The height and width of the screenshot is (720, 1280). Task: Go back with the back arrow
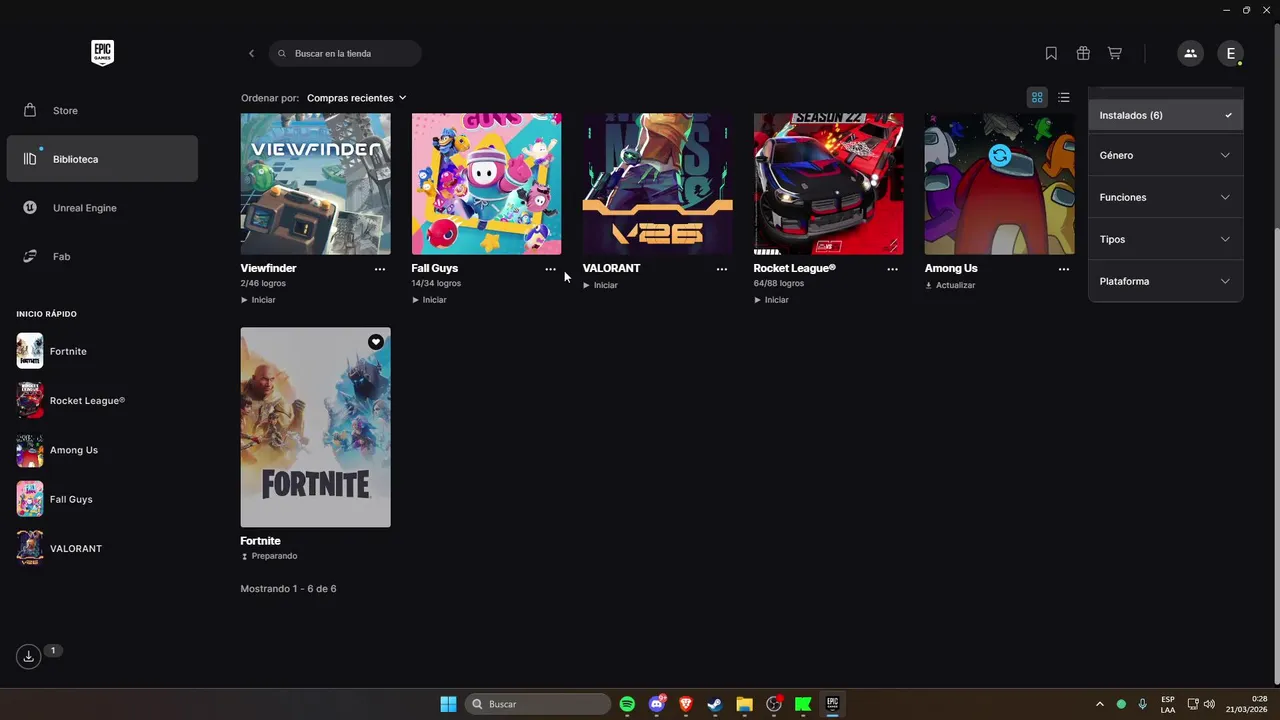coord(251,53)
